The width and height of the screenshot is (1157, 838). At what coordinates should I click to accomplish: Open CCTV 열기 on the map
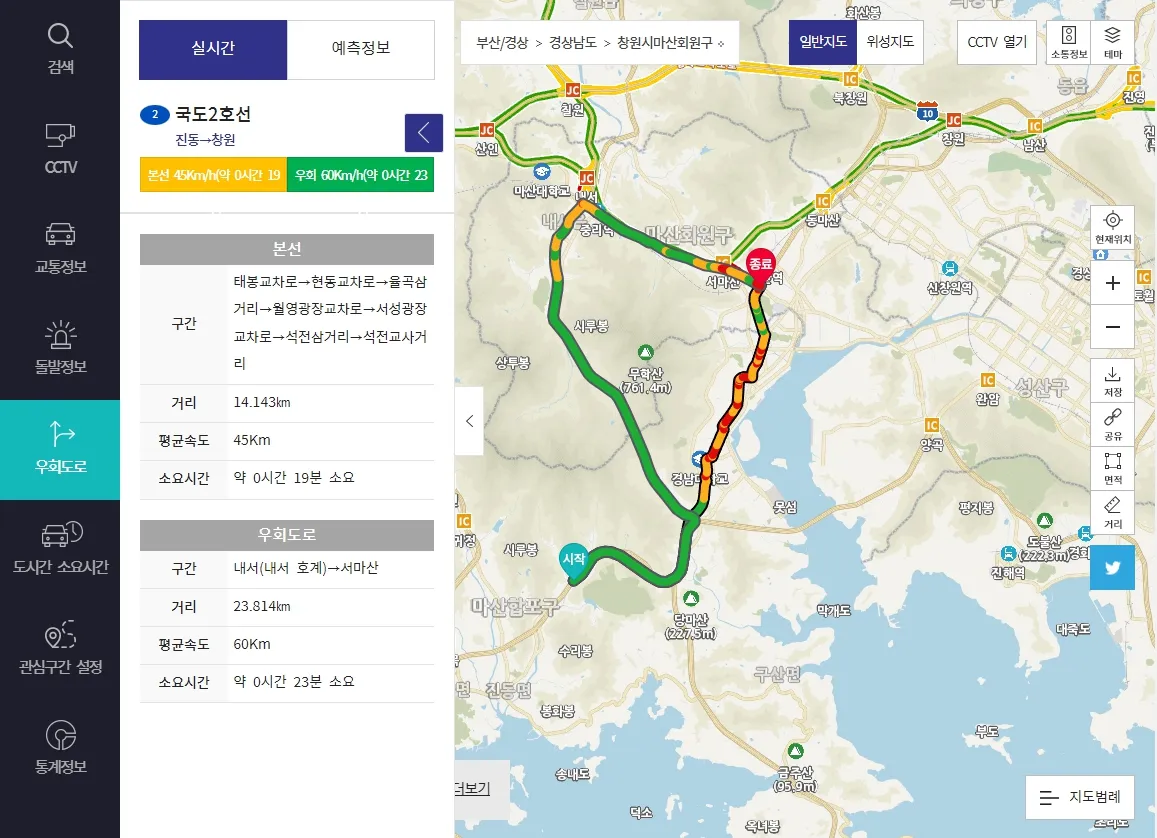pyautogui.click(x=996, y=43)
